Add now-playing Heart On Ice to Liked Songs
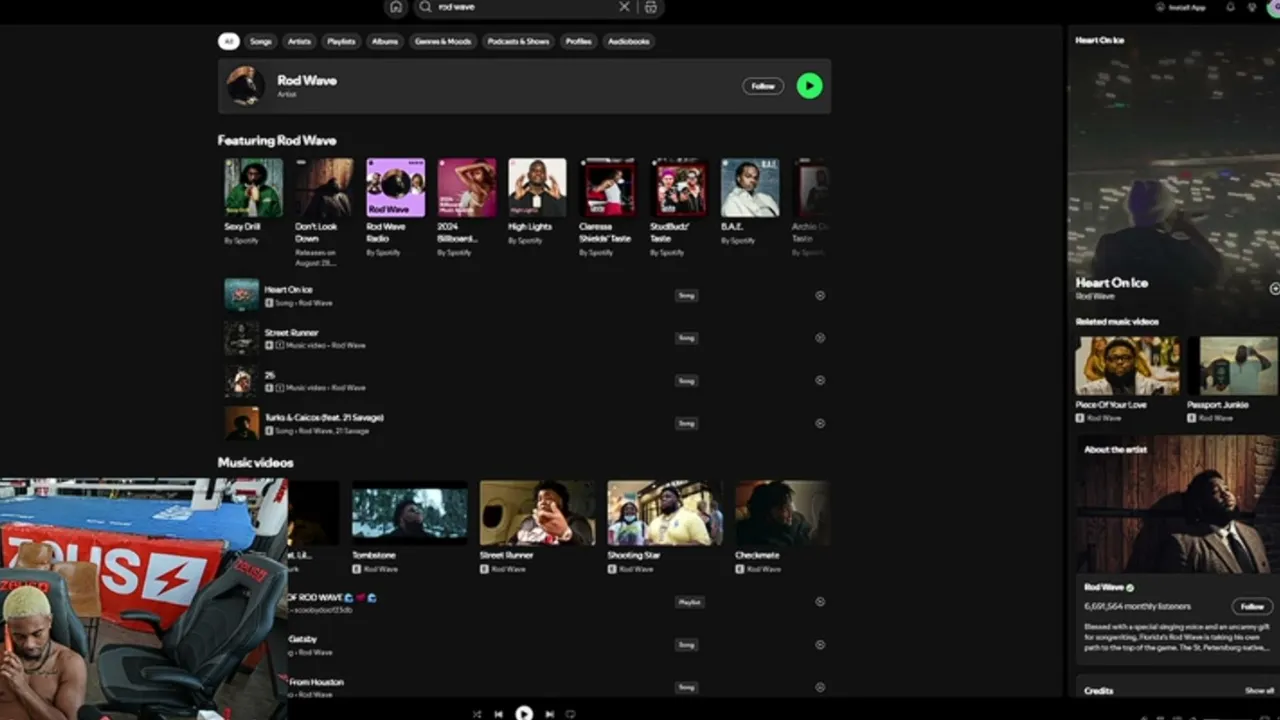The height and width of the screenshot is (720, 1280). click(x=1274, y=289)
